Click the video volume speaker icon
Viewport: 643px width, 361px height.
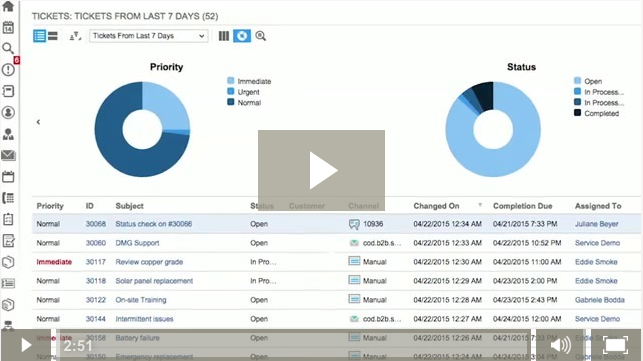pos(561,345)
